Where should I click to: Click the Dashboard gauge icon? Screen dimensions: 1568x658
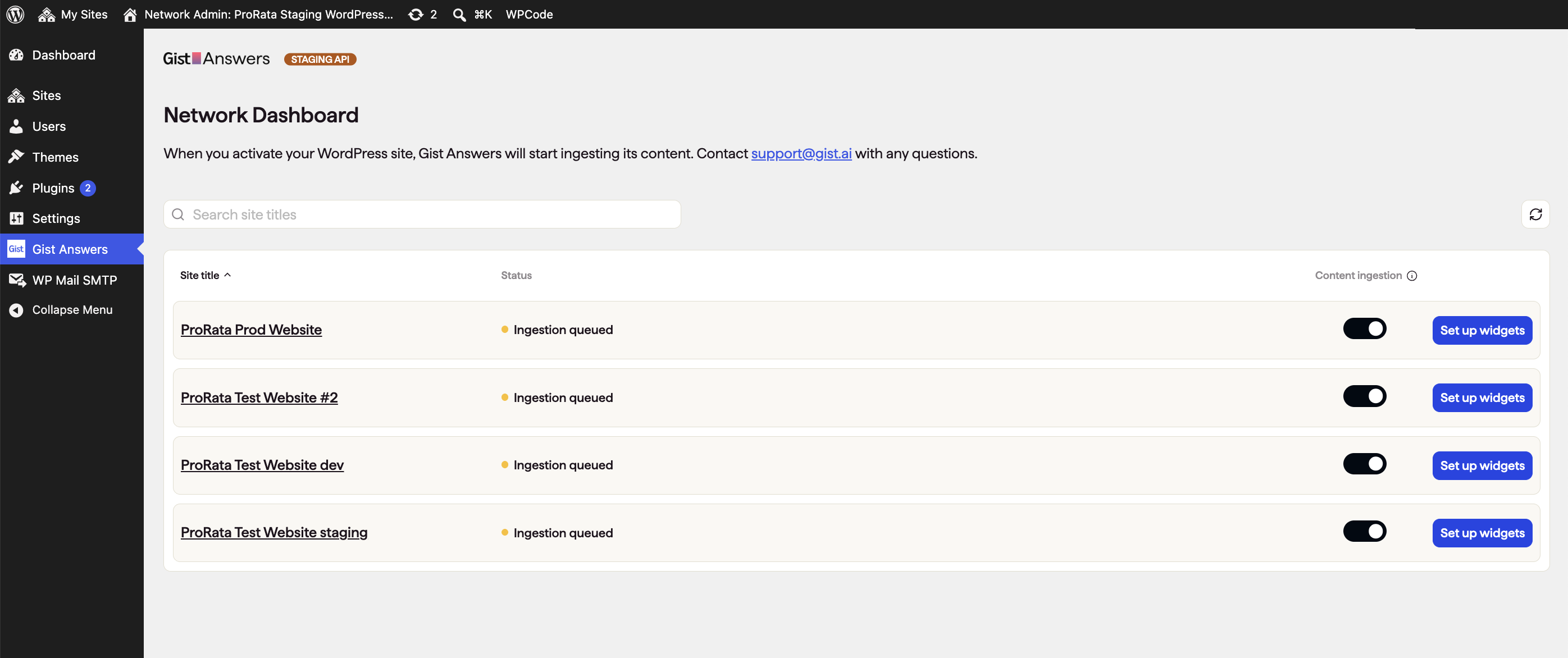point(16,55)
